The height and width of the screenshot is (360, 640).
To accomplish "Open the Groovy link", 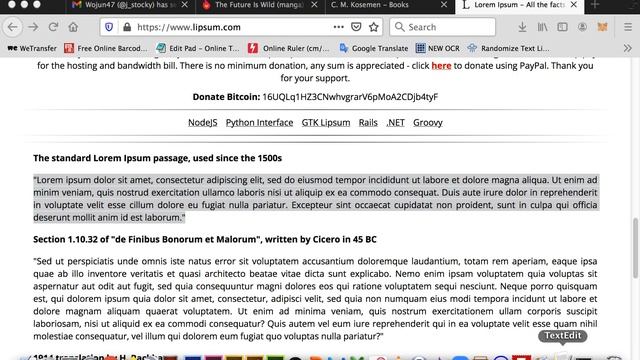I will click(x=428, y=122).
